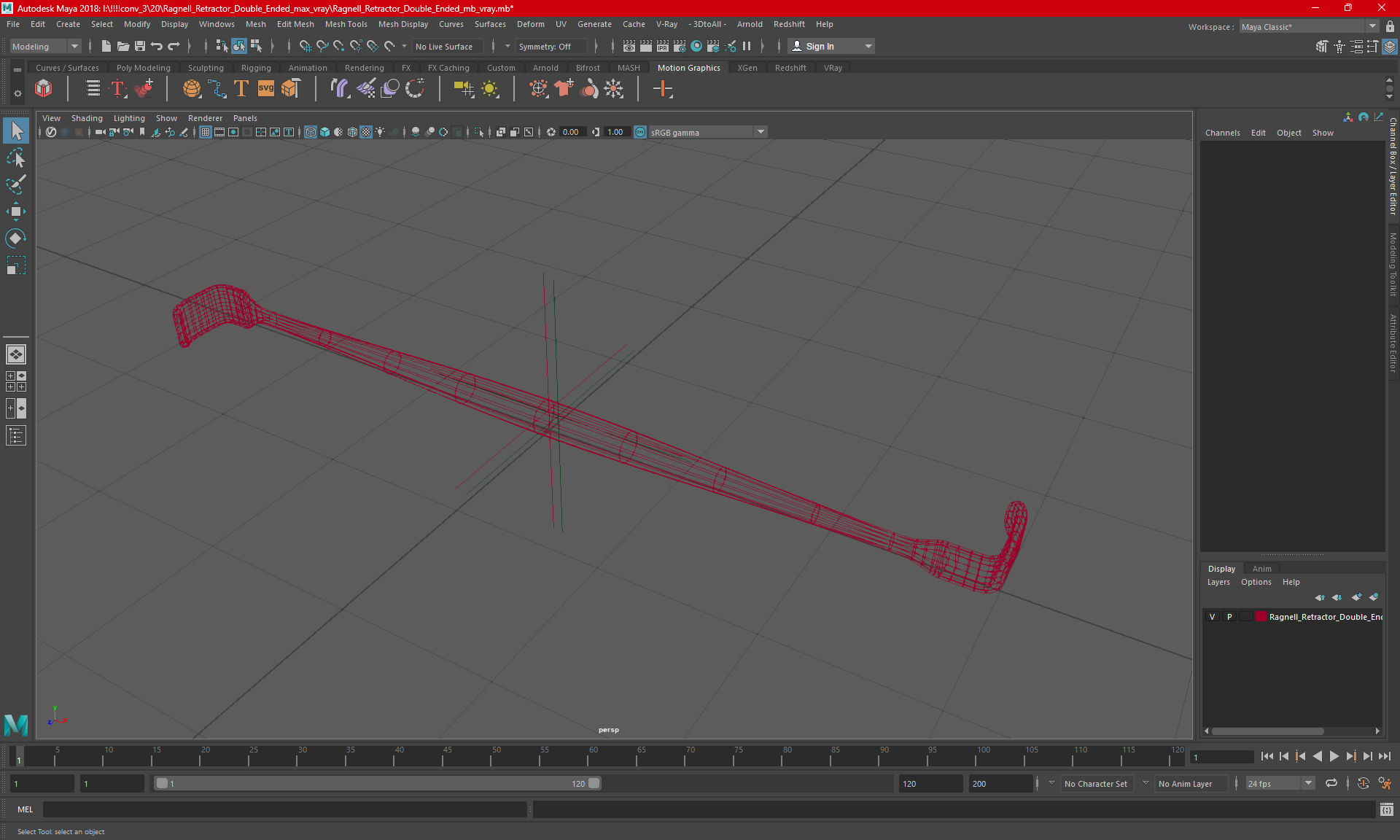Open the Modeling menu set dropdown
The height and width of the screenshot is (840, 1400).
tap(45, 46)
